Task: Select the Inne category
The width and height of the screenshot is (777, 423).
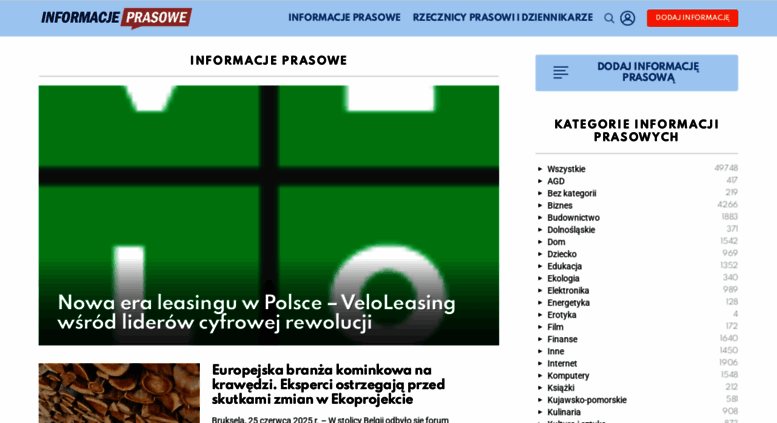Action: point(555,351)
